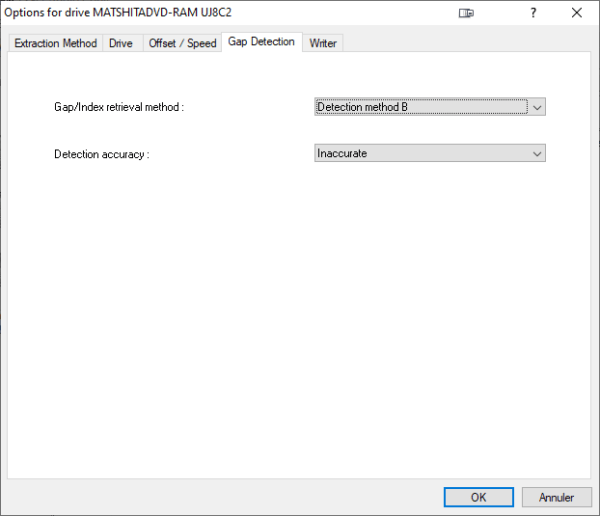
Task: Select the Gap Detection tab
Action: 262,42
